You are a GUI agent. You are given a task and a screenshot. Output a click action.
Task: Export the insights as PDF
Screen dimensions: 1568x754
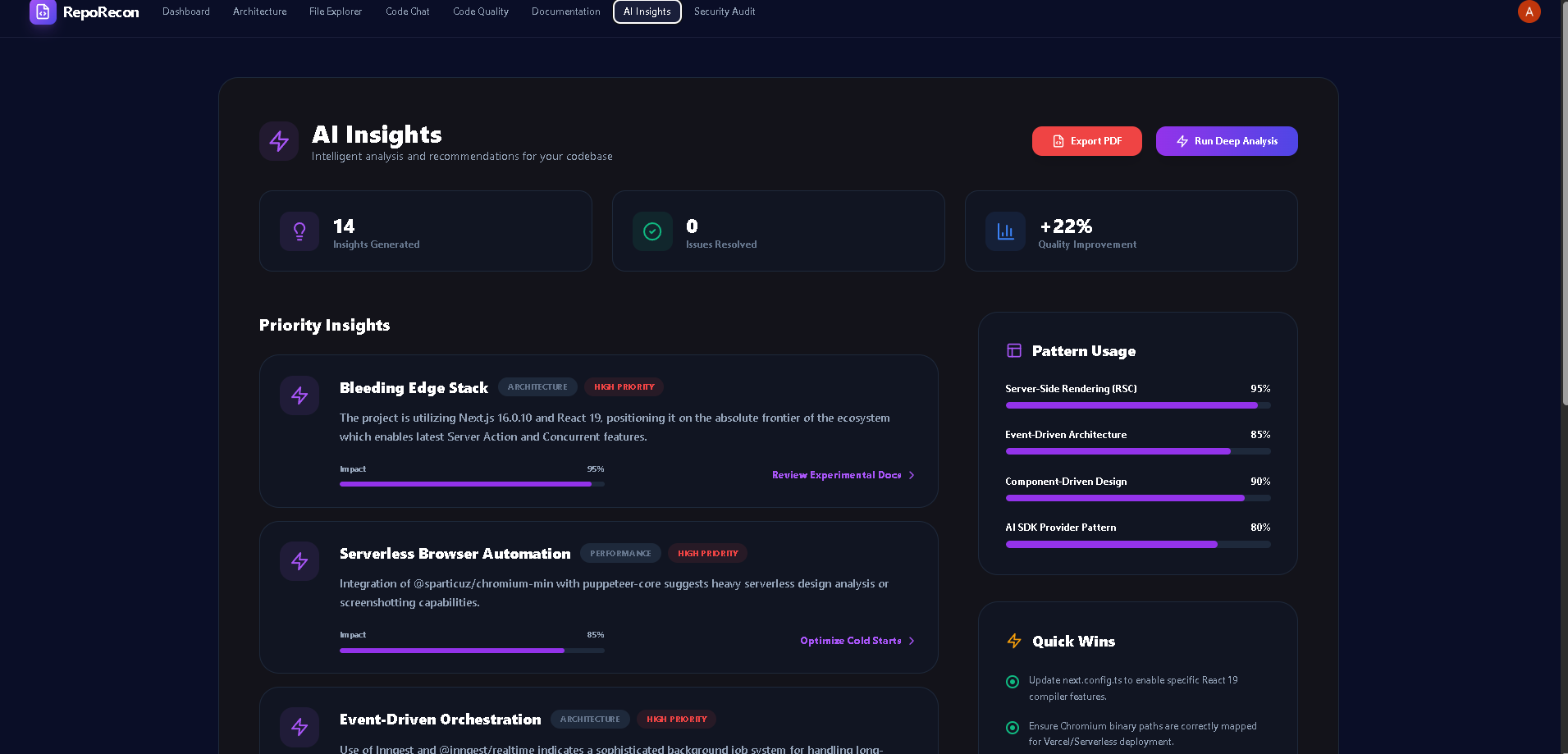coord(1087,141)
